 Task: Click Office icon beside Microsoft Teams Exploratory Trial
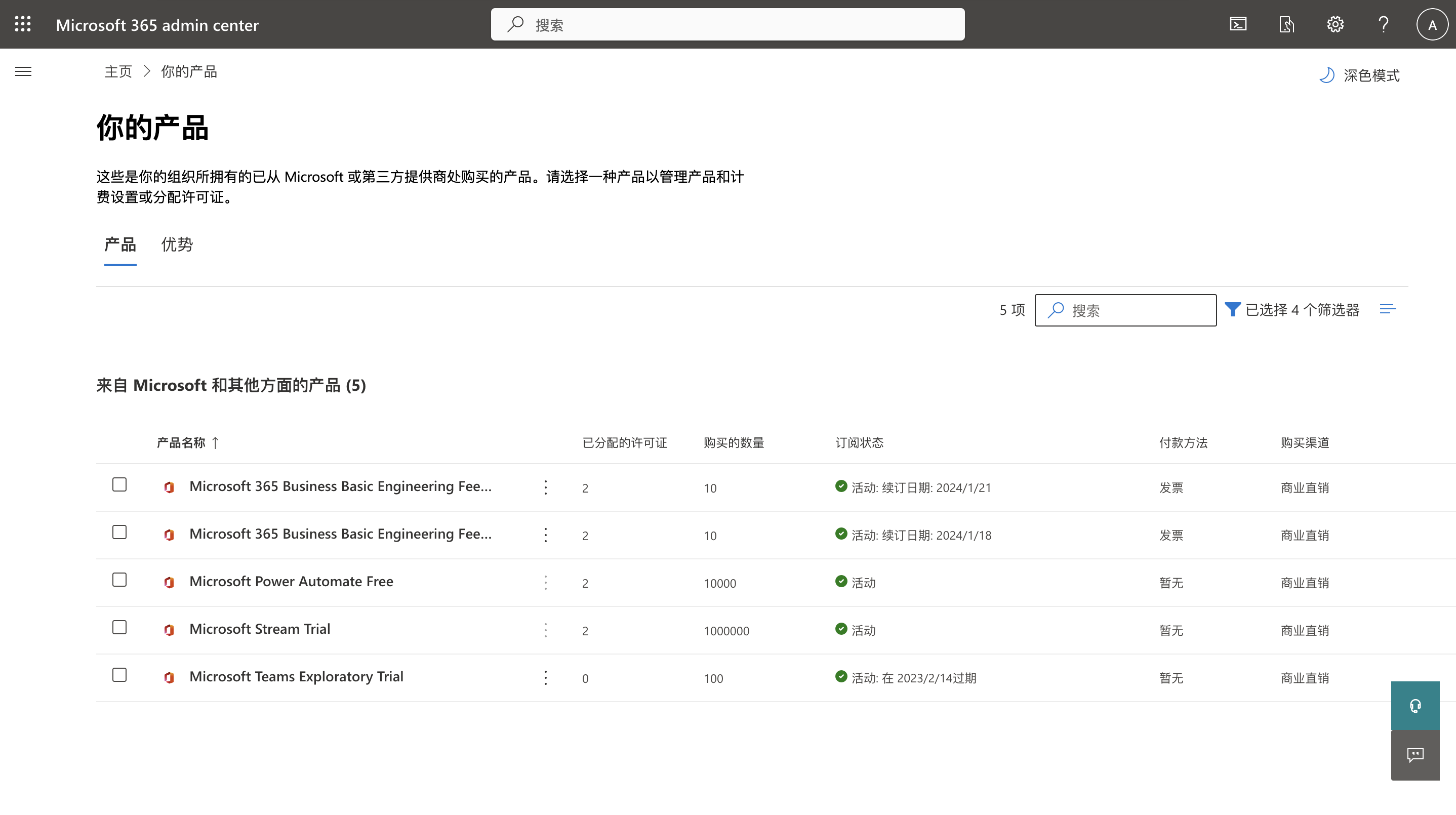click(169, 677)
